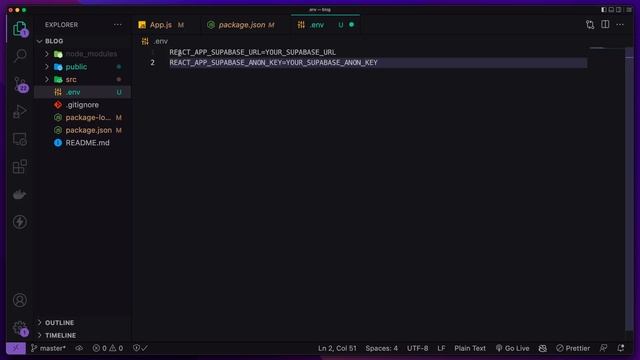Click master branch in status bar
Image resolution: width=640 pixels, height=360 pixels.
(x=48, y=348)
